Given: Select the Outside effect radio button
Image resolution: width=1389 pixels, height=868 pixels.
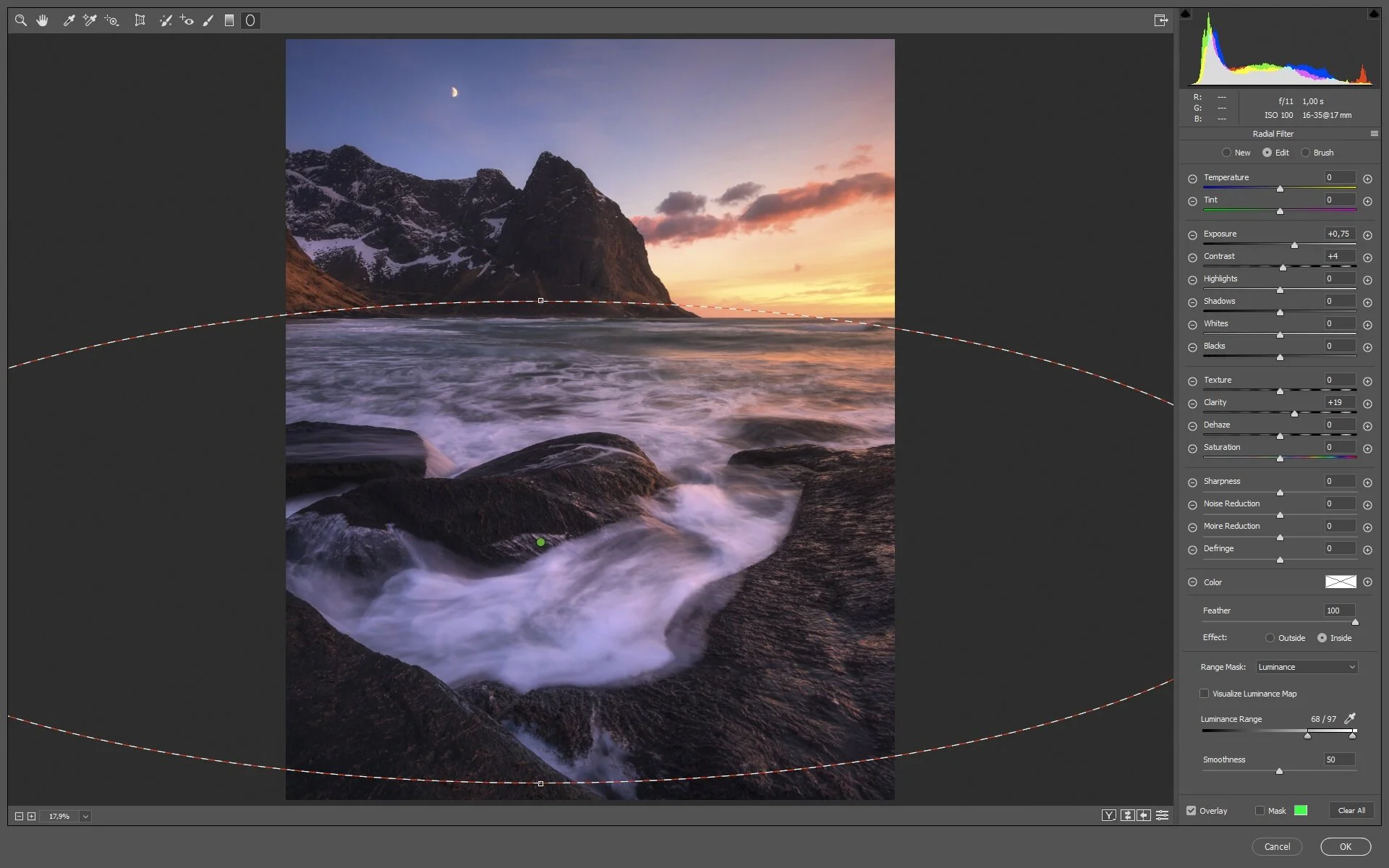Looking at the screenshot, I should click(1270, 638).
